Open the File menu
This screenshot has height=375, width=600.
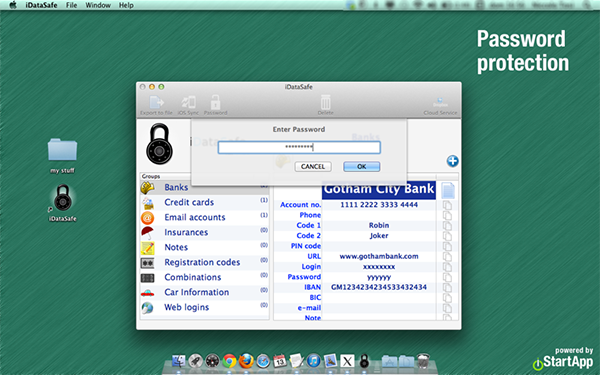pos(71,5)
